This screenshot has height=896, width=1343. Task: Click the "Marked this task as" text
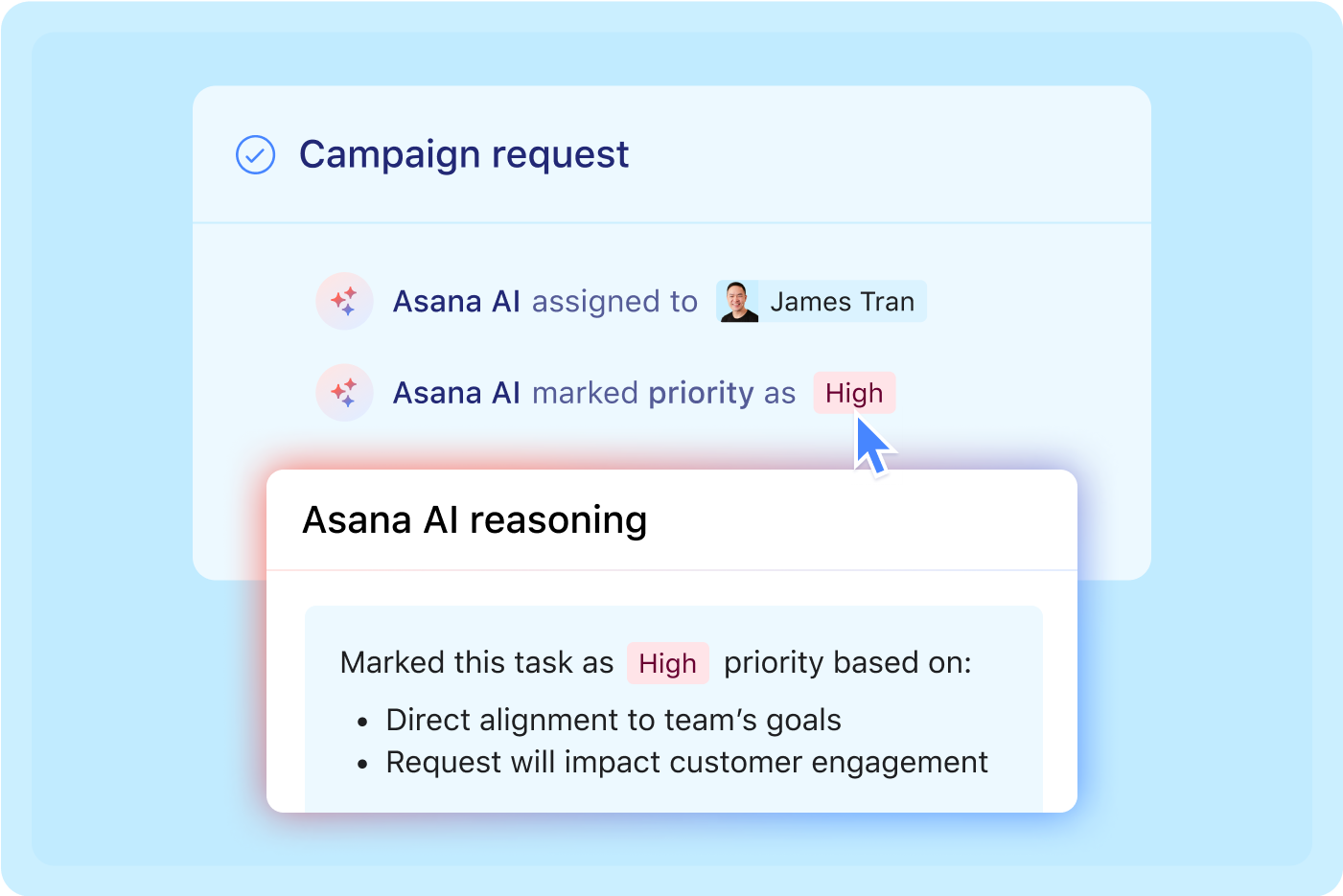point(476,662)
